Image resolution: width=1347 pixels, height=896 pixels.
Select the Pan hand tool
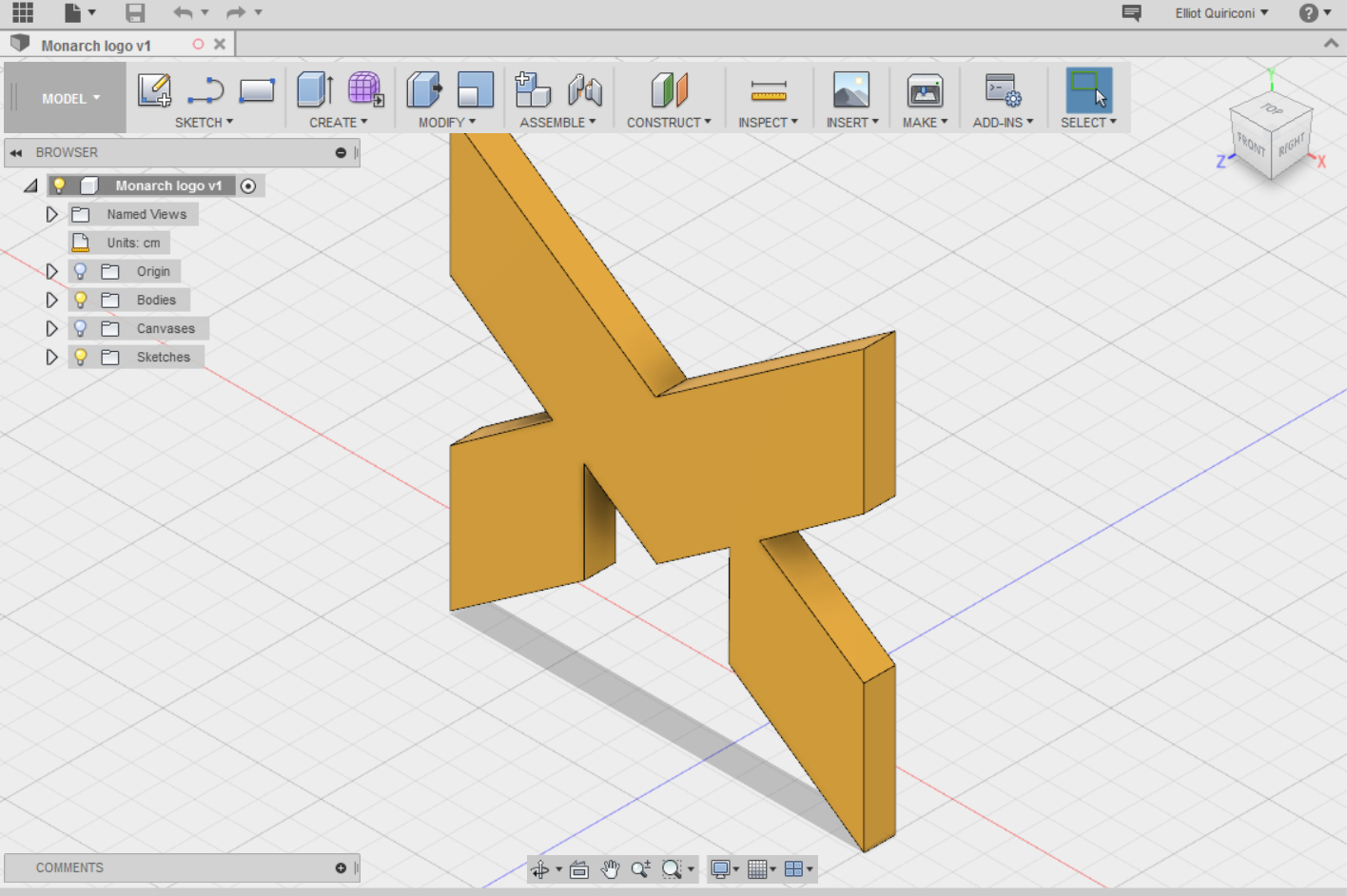click(610, 869)
